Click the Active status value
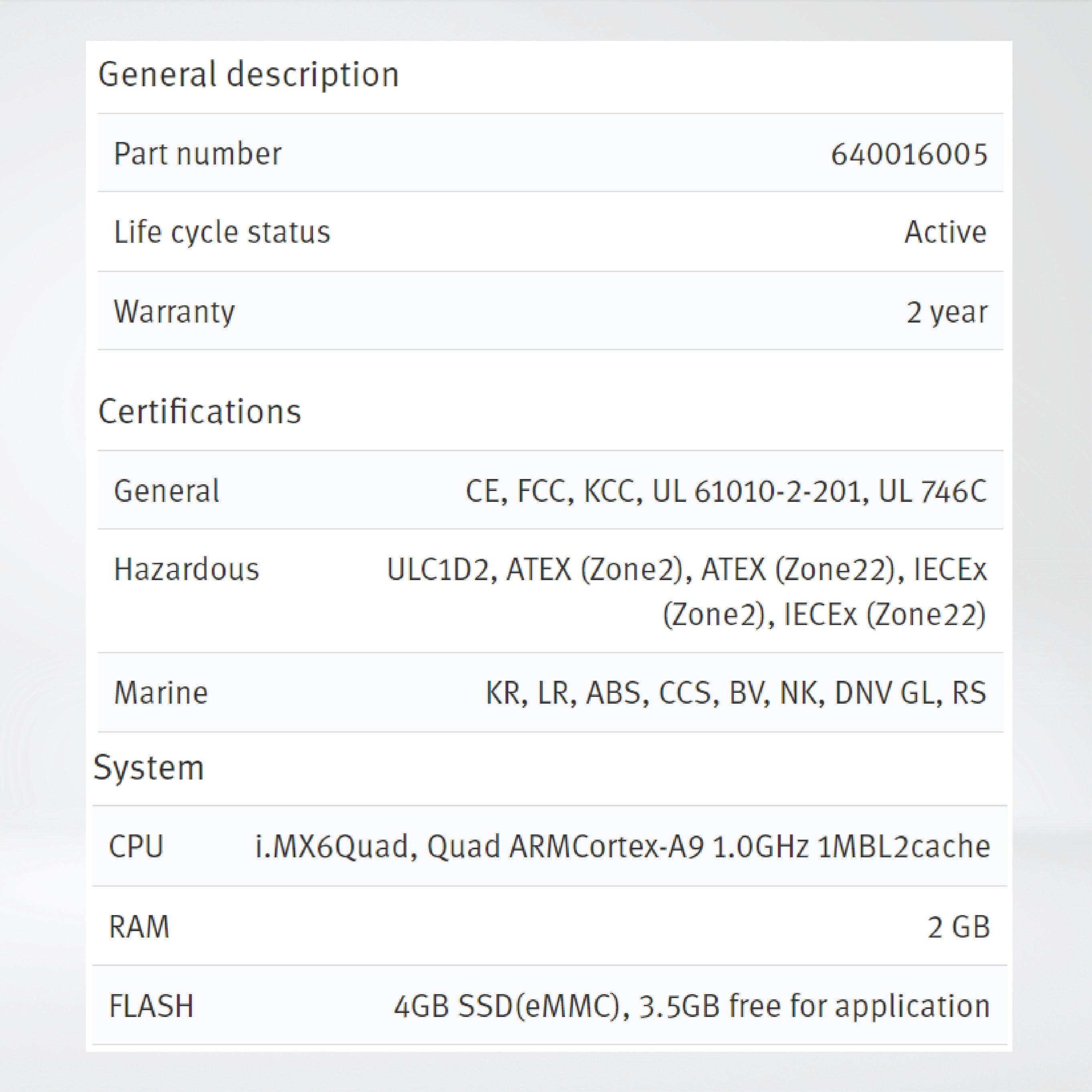Image resolution: width=1092 pixels, height=1092 pixels. coord(945,232)
